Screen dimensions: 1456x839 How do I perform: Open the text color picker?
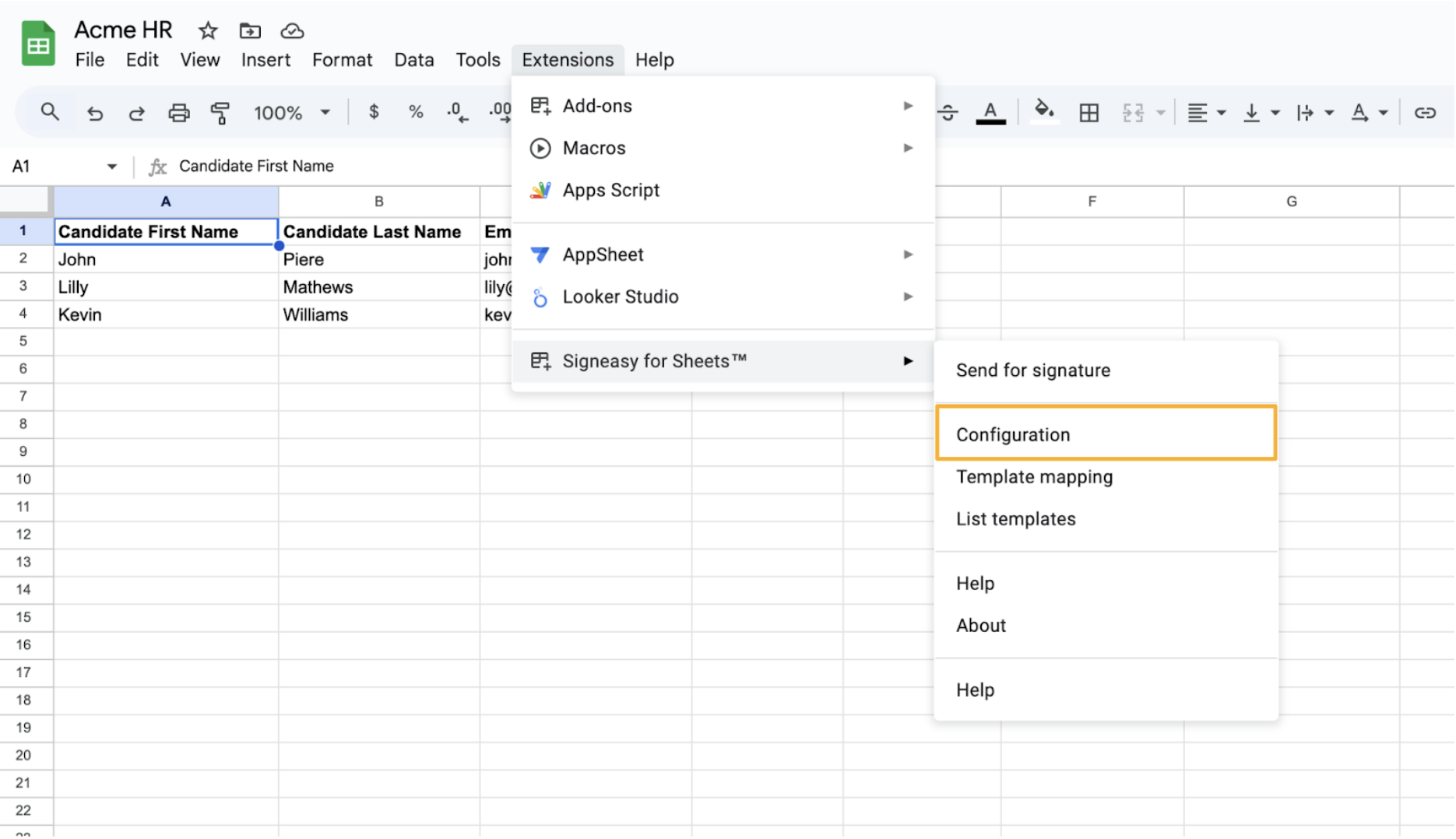click(990, 113)
